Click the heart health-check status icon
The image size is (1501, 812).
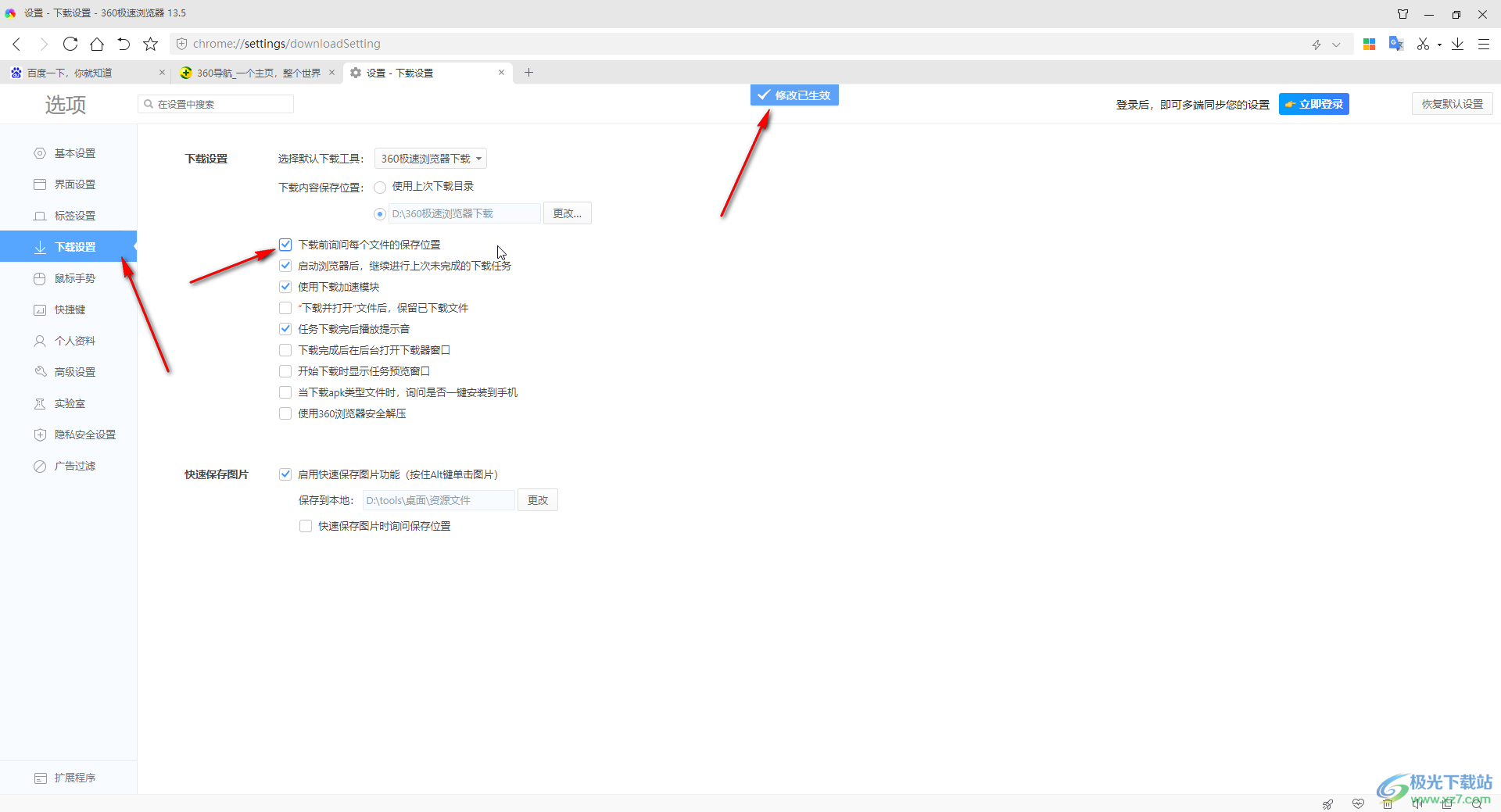tap(1358, 804)
